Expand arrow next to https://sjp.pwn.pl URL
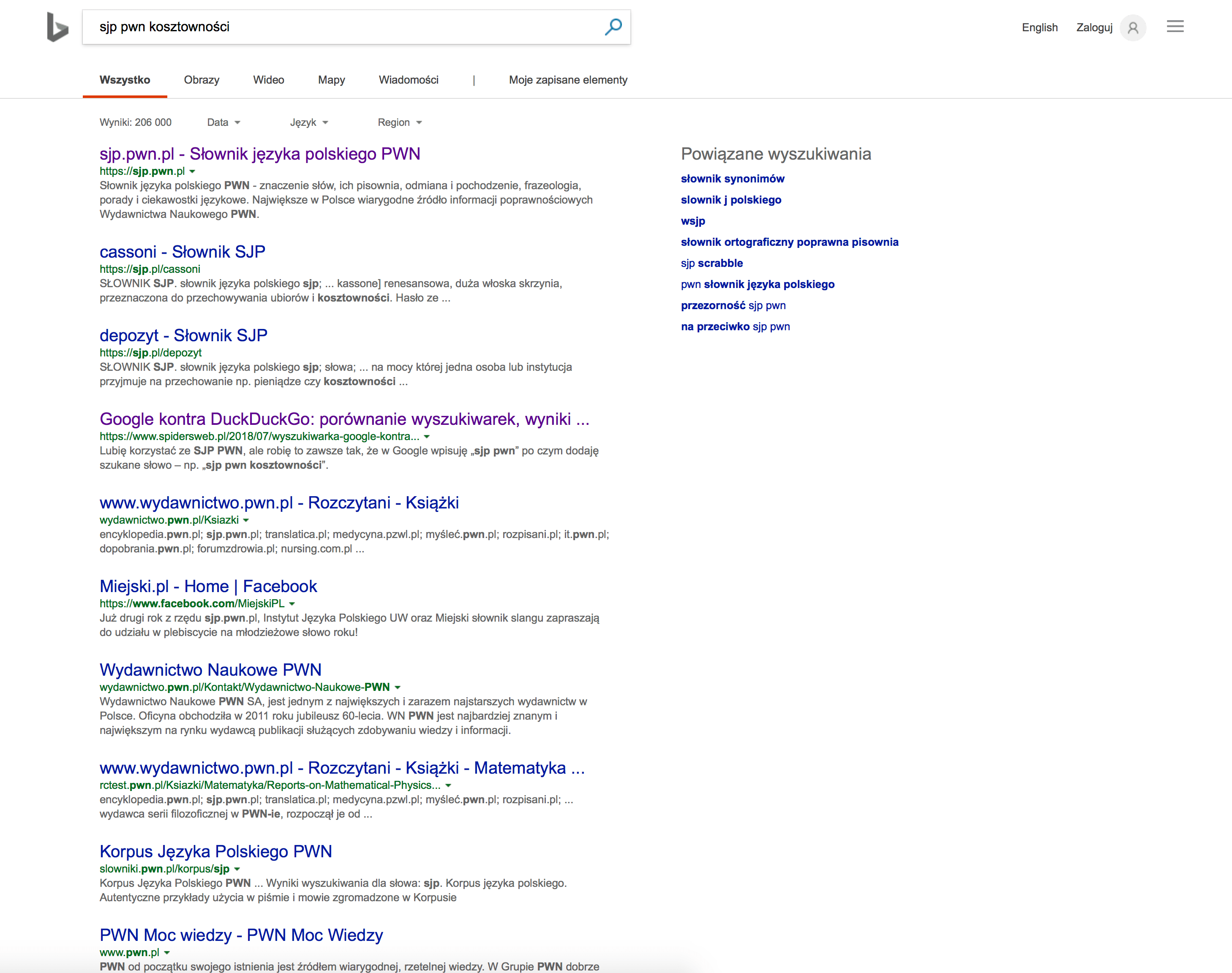 [x=192, y=171]
